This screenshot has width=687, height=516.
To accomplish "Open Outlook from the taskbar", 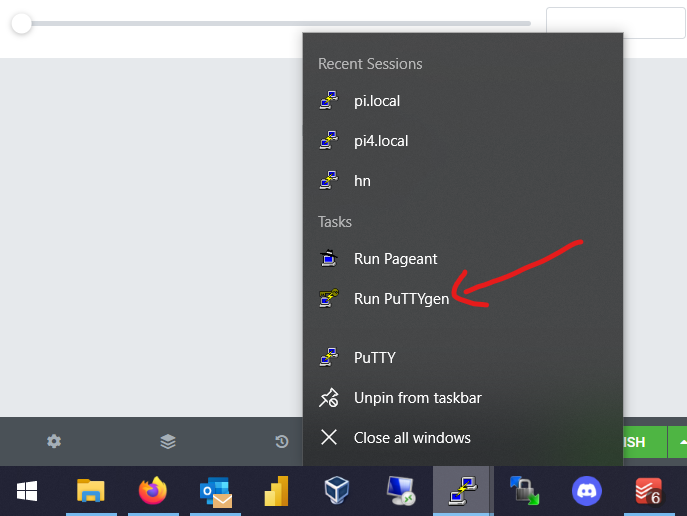I will pos(216,492).
